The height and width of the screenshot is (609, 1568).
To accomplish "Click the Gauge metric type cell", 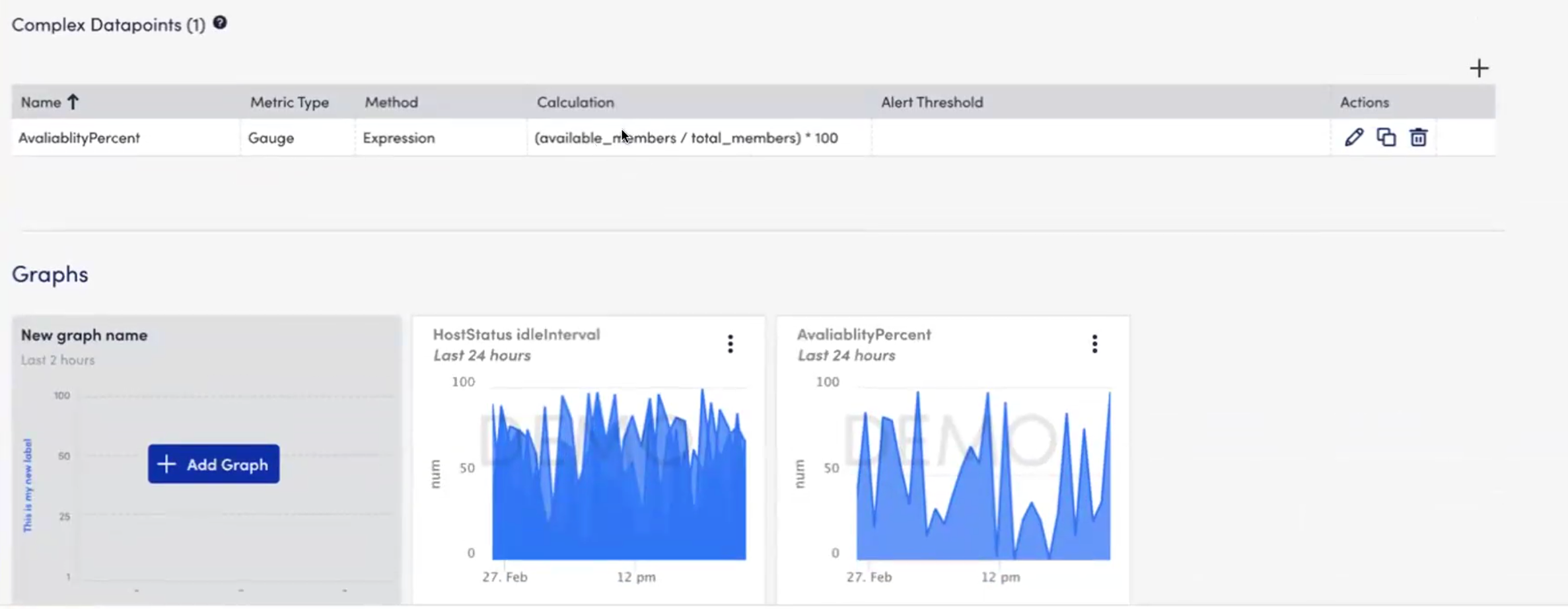I will click(298, 137).
